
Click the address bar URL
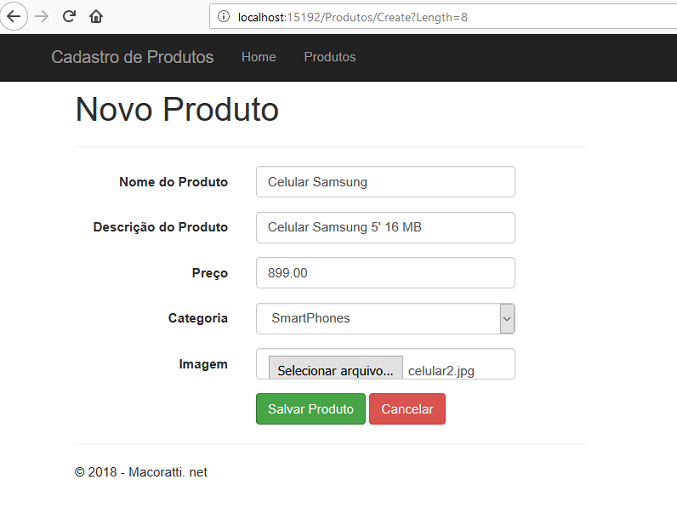(353, 17)
